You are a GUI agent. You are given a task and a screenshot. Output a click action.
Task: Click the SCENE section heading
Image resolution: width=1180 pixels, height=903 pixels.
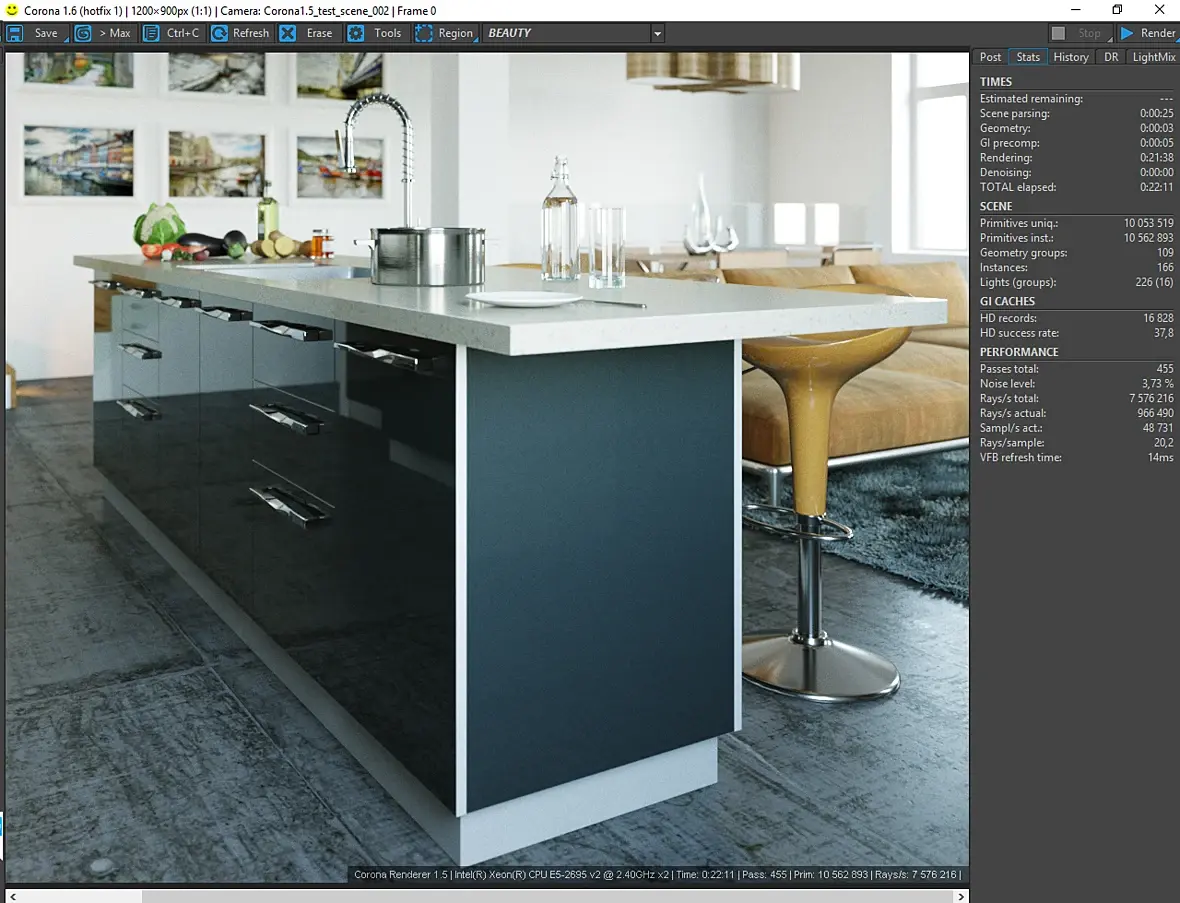click(x=996, y=206)
